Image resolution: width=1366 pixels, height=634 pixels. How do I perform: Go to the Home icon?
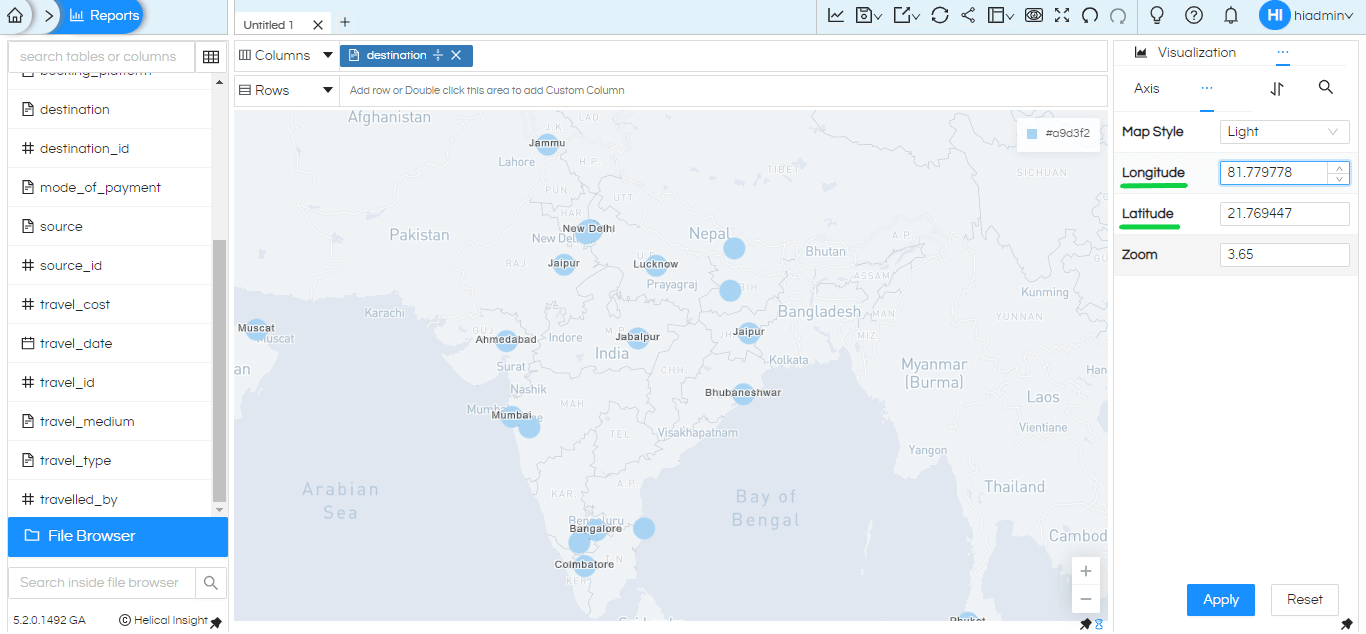15,16
